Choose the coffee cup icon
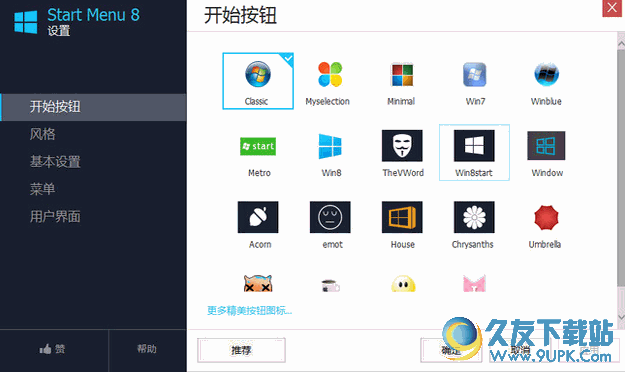The width and height of the screenshot is (625, 372). (x=330, y=285)
